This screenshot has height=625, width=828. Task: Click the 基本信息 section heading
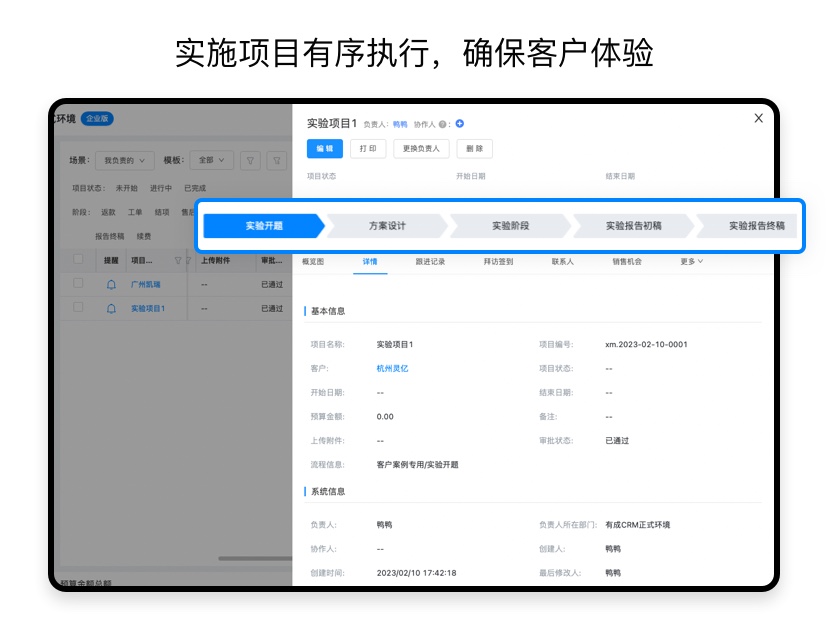tap(327, 311)
